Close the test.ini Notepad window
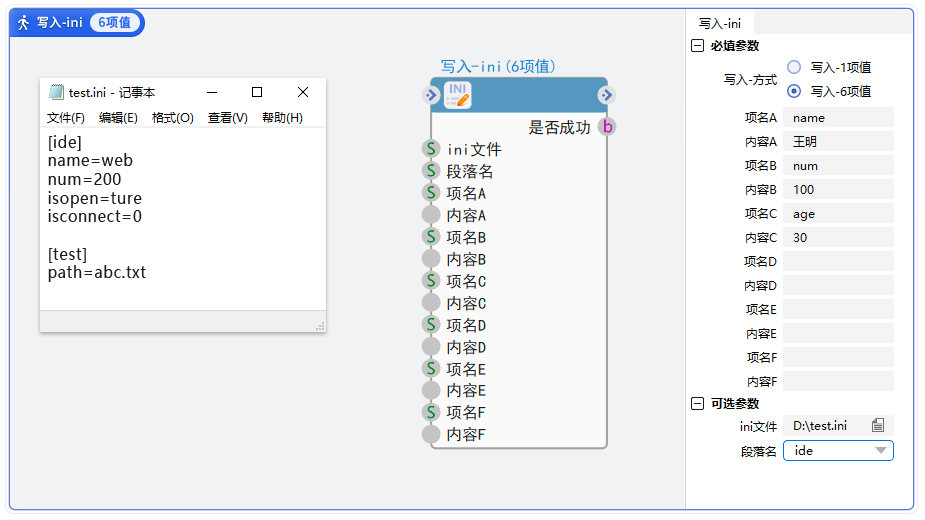 pyautogui.click(x=303, y=92)
